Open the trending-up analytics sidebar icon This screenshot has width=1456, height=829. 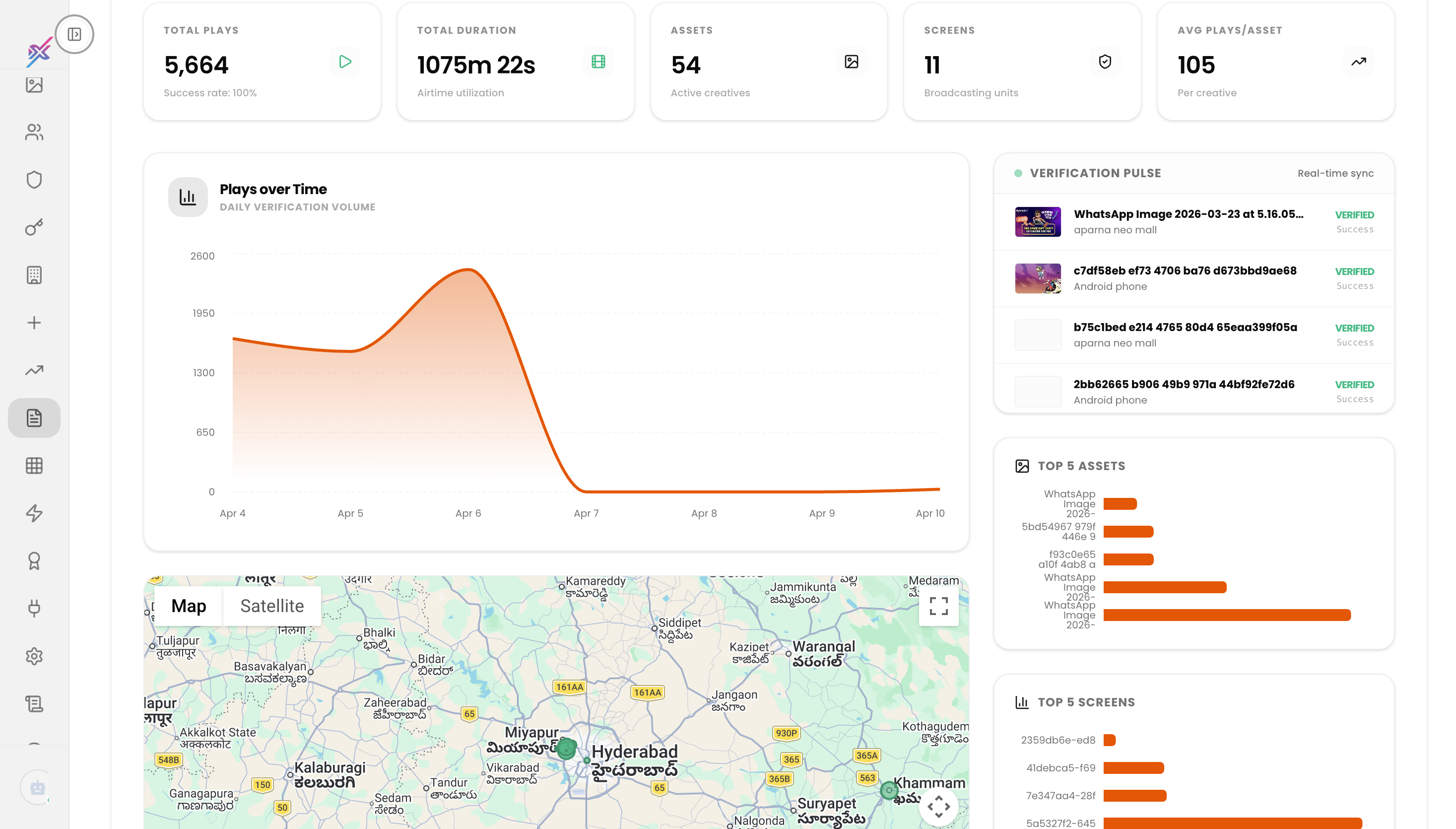click(x=34, y=370)
